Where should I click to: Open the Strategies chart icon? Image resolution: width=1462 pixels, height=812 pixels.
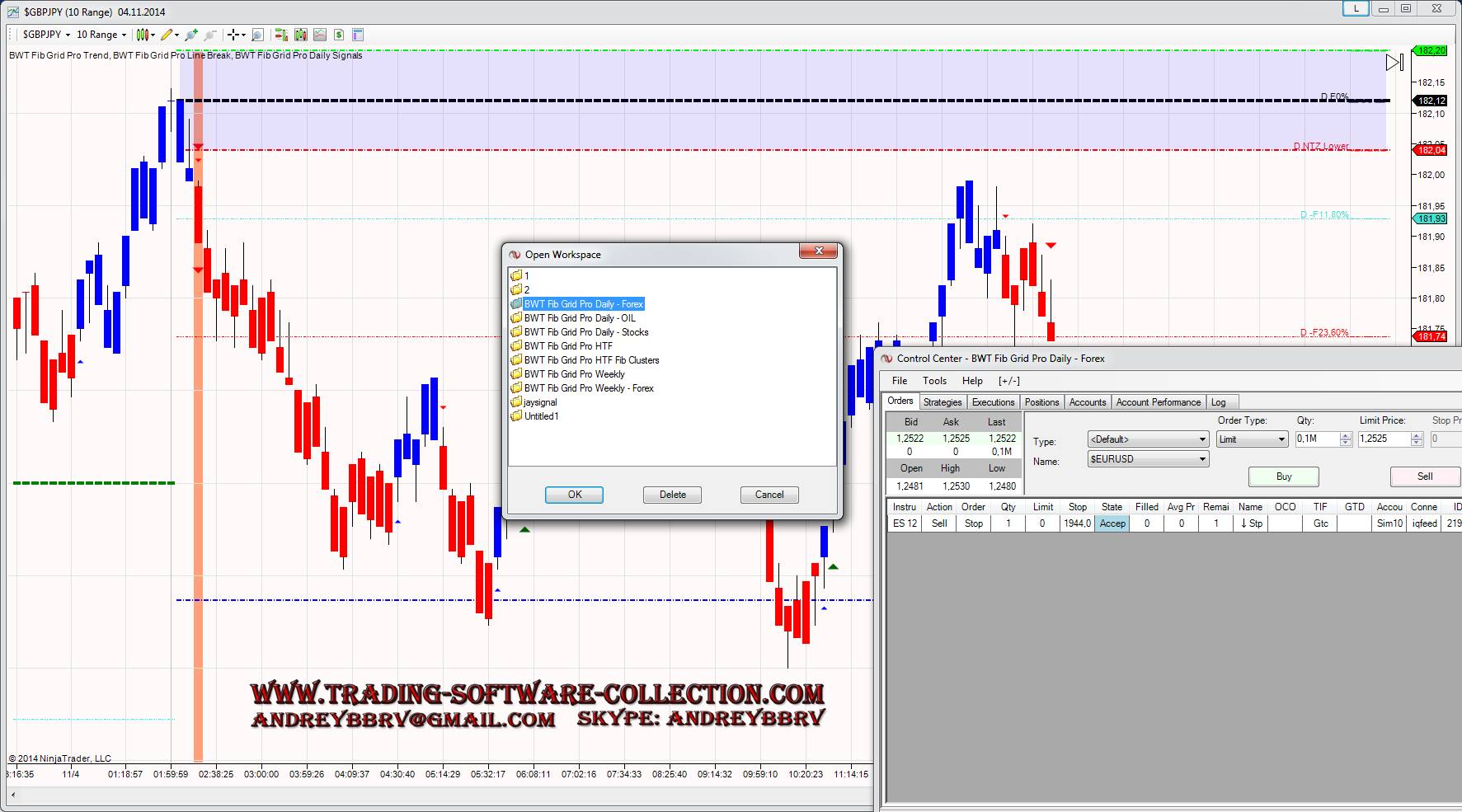320,35
